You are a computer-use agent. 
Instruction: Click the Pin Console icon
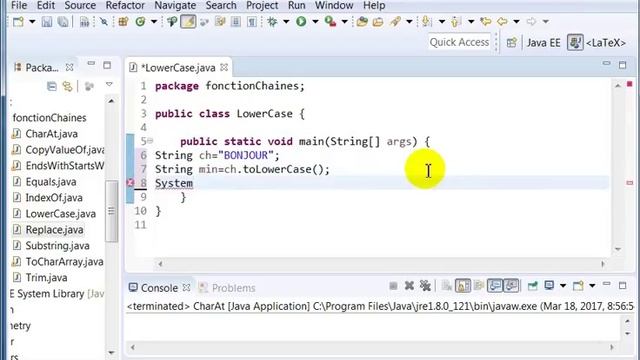(533, 286)
